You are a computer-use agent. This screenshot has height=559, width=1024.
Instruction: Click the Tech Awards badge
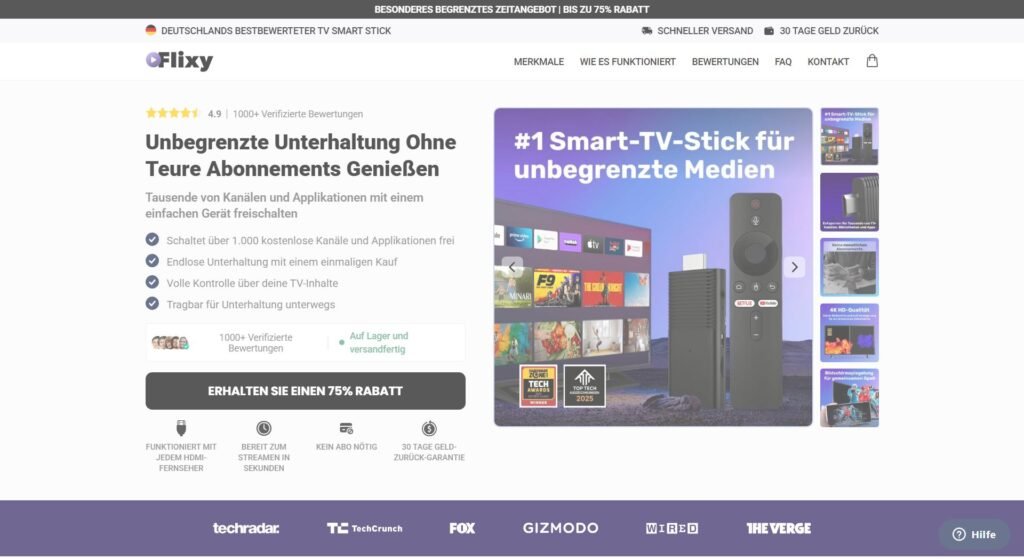tap(538, 386)
